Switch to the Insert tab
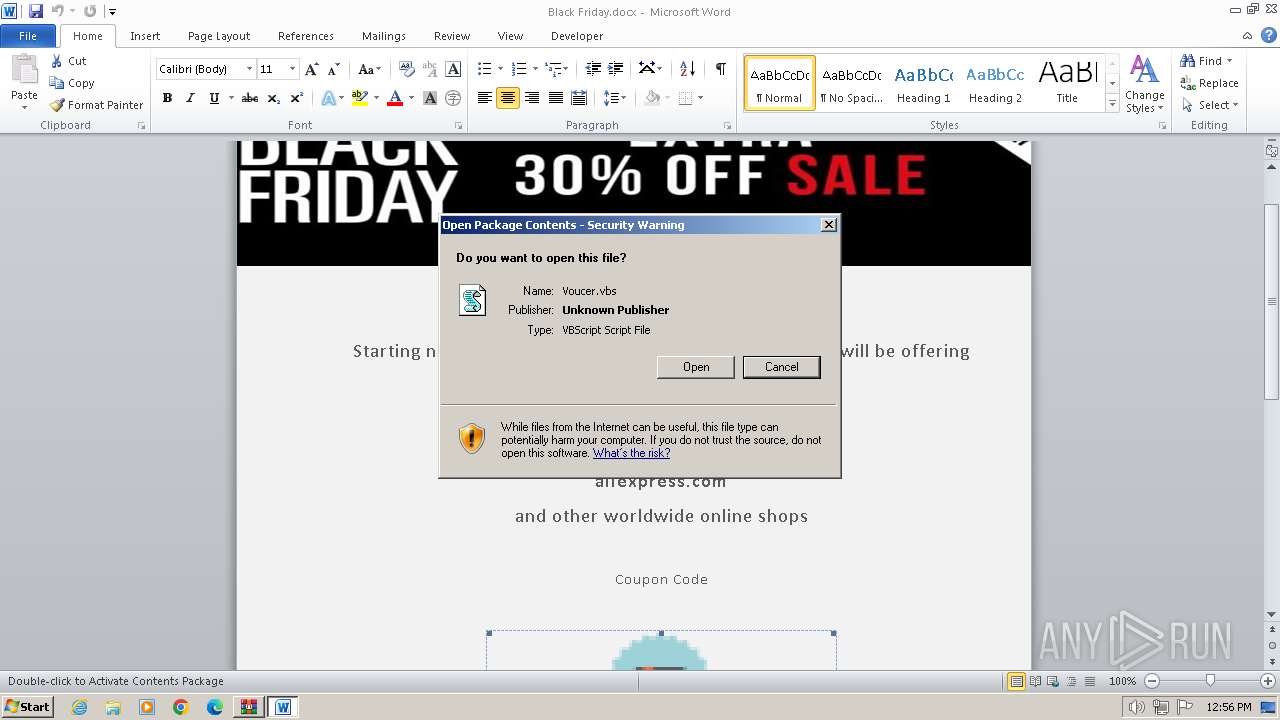1280x720 pixels. click(145, 36)
